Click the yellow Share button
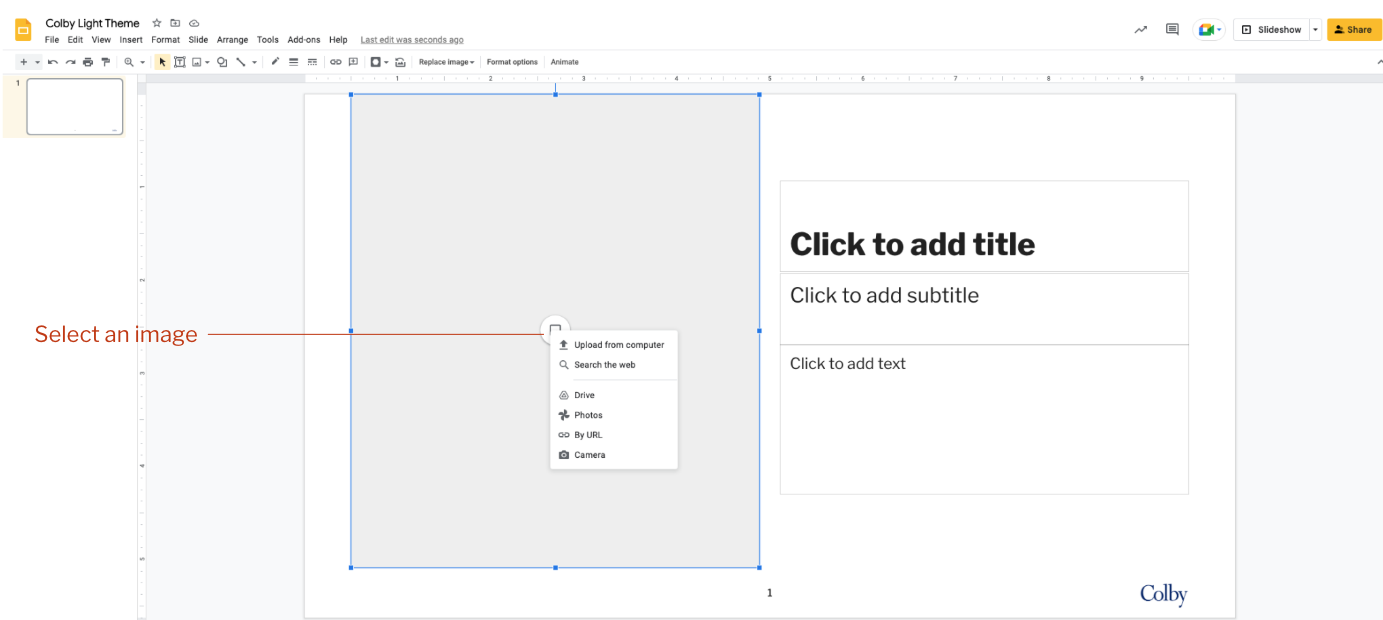This screenshot has height=620, width=1383. click(1354, 30)
